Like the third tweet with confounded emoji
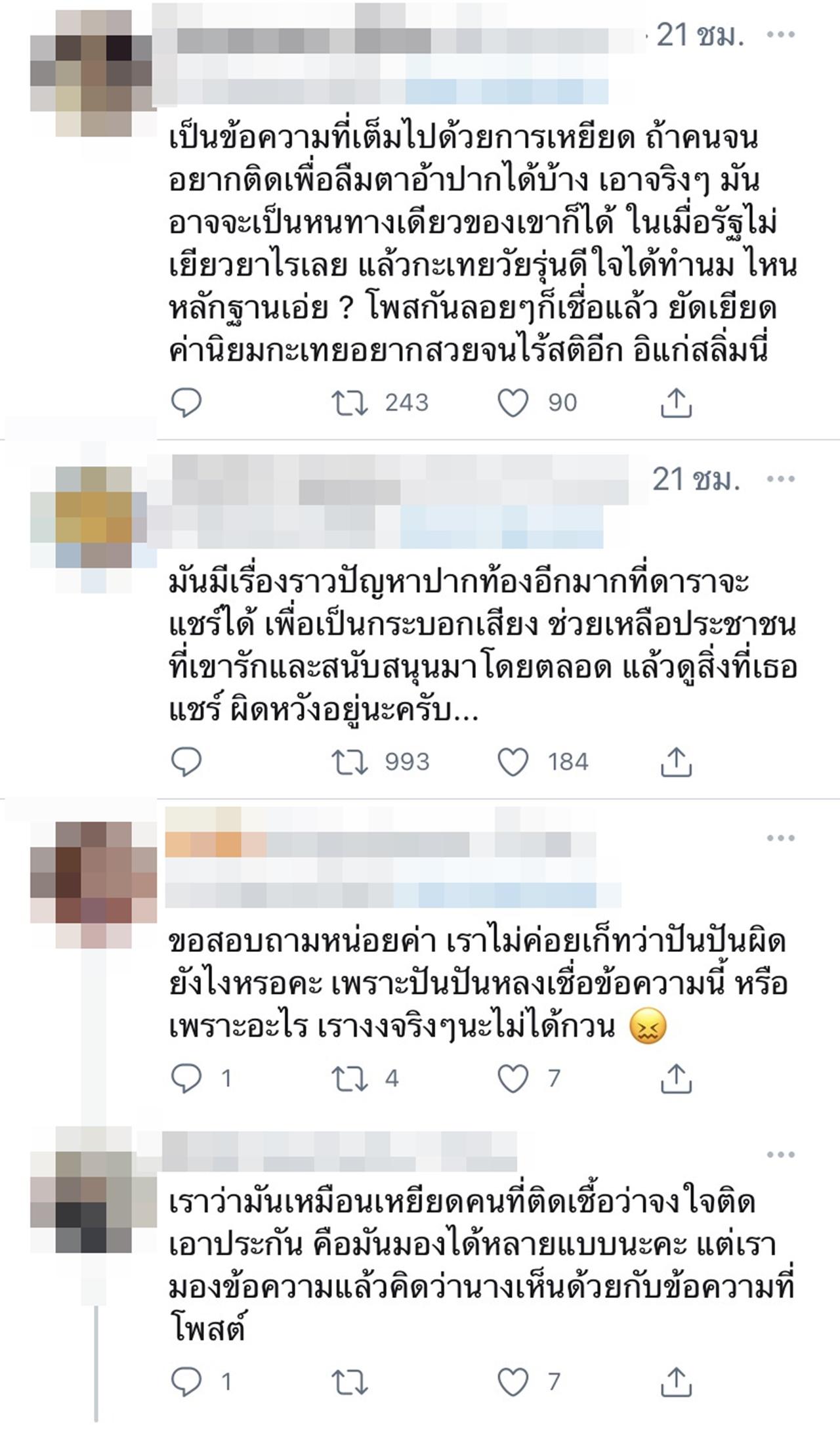 pyautogui.click(x=513, y=1078)
